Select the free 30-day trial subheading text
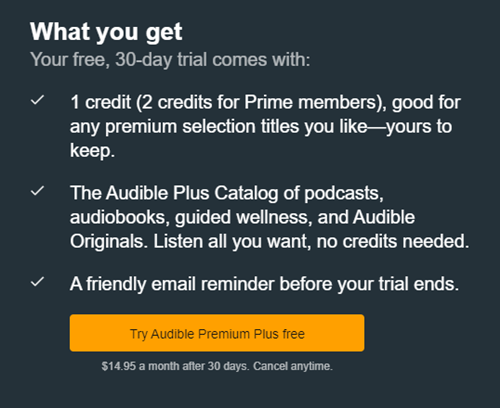This screenshot has height=408, width=500. pos(170,60)
